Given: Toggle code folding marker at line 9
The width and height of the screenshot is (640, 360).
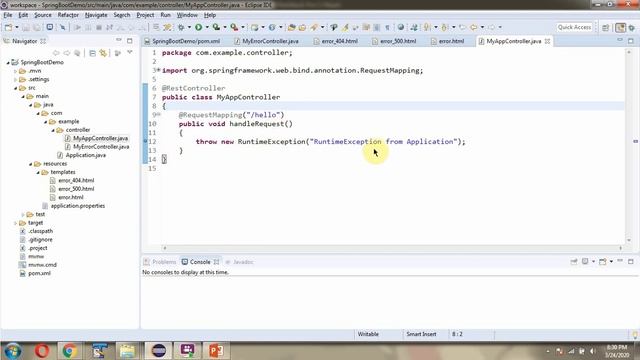Looking at the screenshot, I should pos(159,115).
